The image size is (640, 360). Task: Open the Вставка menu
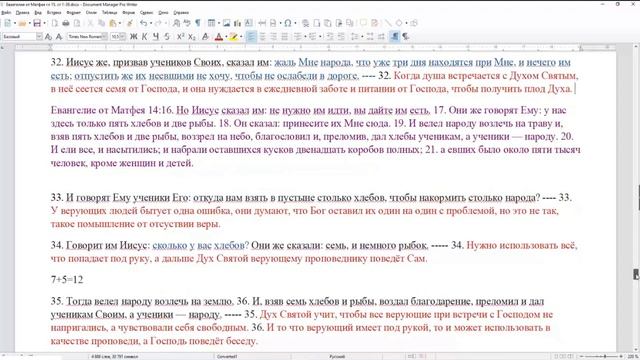54,13
